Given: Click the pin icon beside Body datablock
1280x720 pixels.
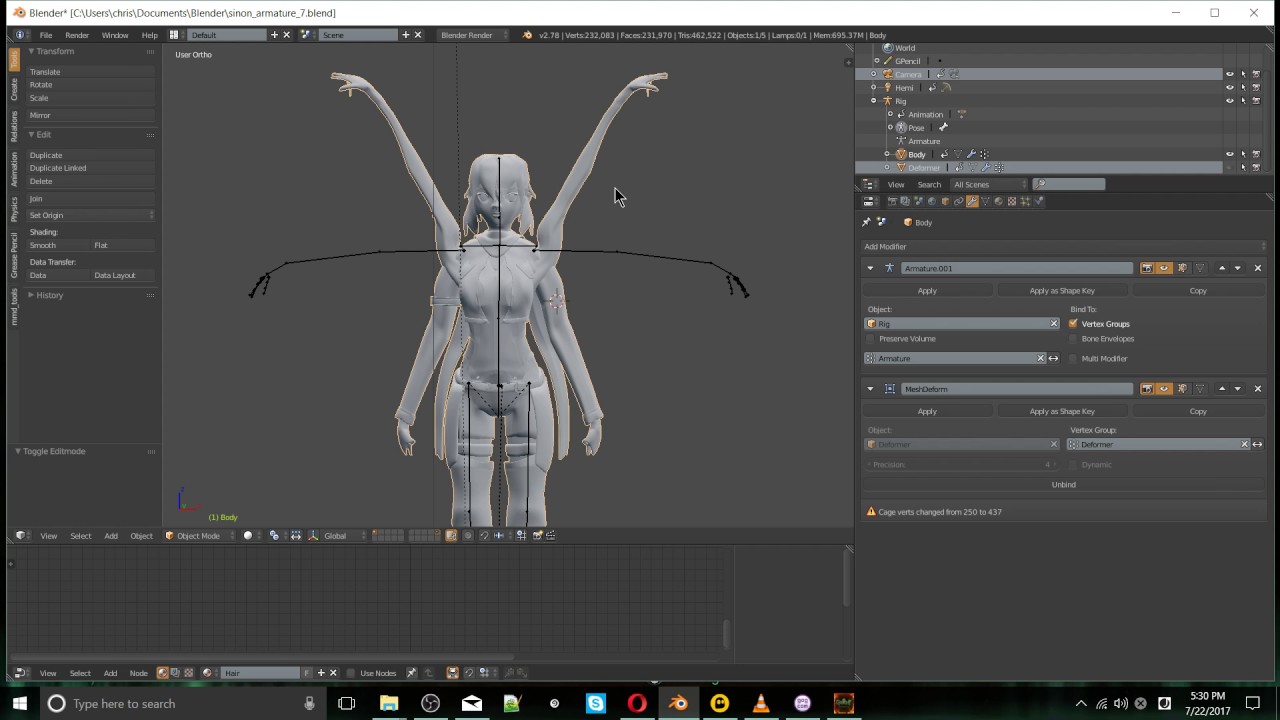Looking at the screenshot, I should point(866,222).
